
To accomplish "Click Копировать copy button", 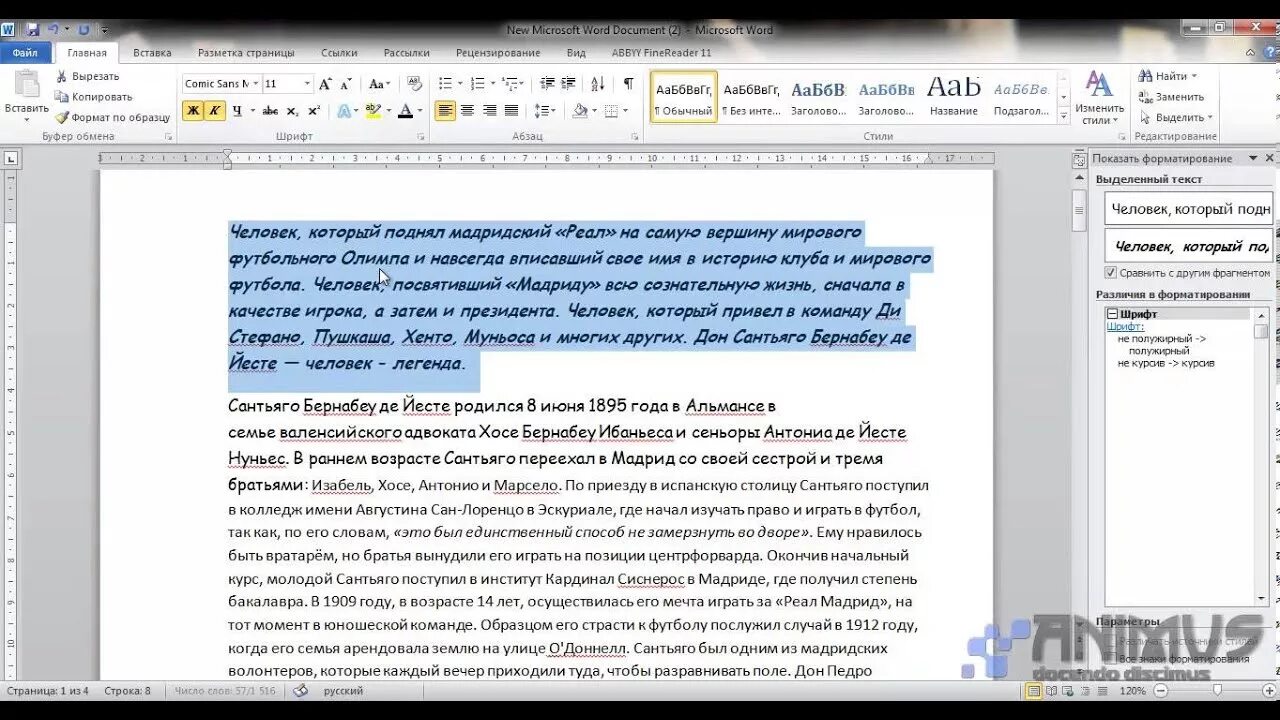I will click(x=94, y=97).
